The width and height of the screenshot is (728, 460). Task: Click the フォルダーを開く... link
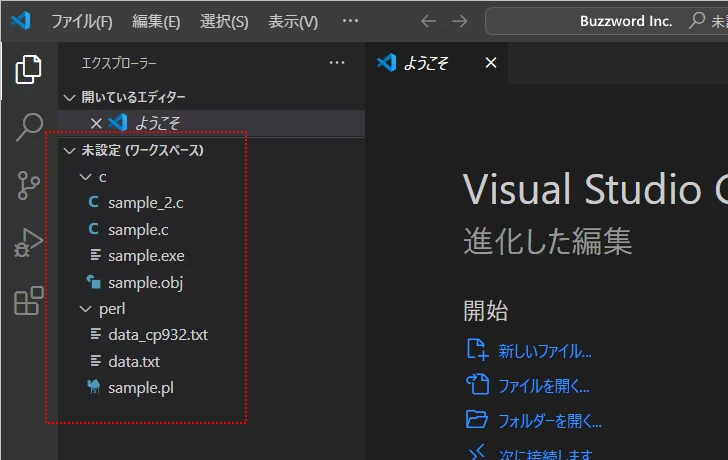pyautogui.click(x=550, y=421)
